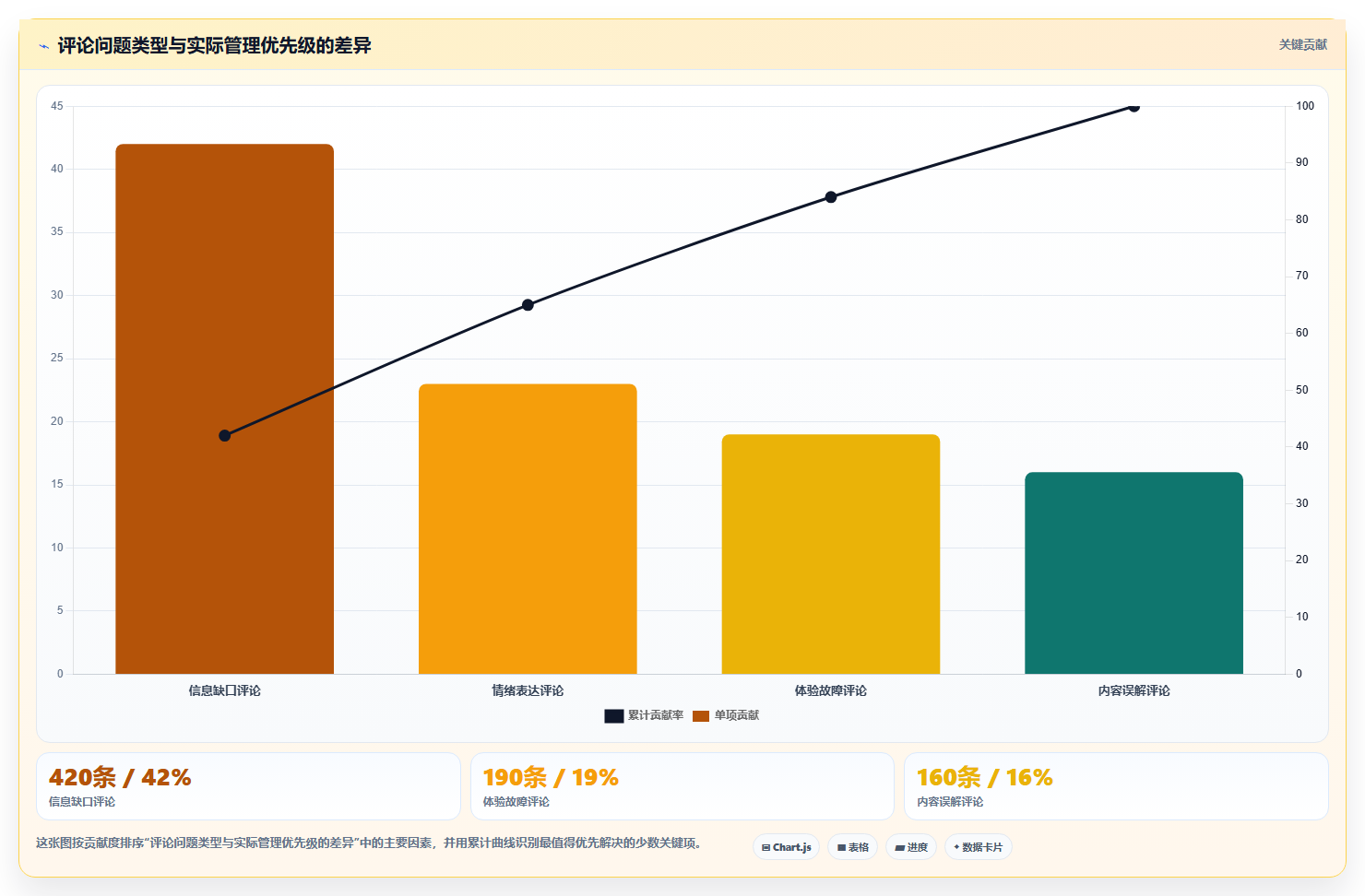Click the 进度 tag chip
The width and height of the screenshot is (1365, 896).
(x=911, y=847)
